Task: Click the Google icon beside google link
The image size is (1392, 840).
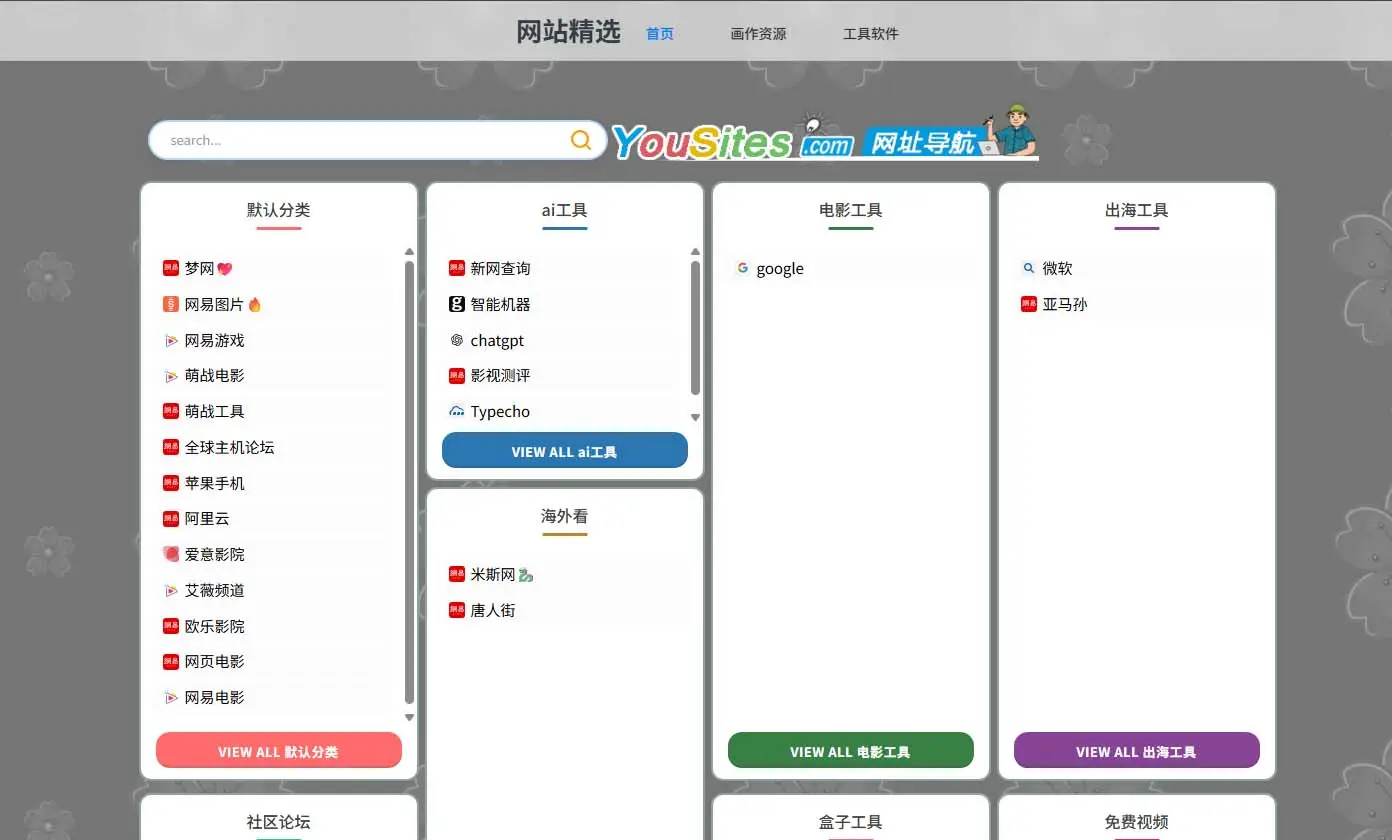Action: click(742, 268)
